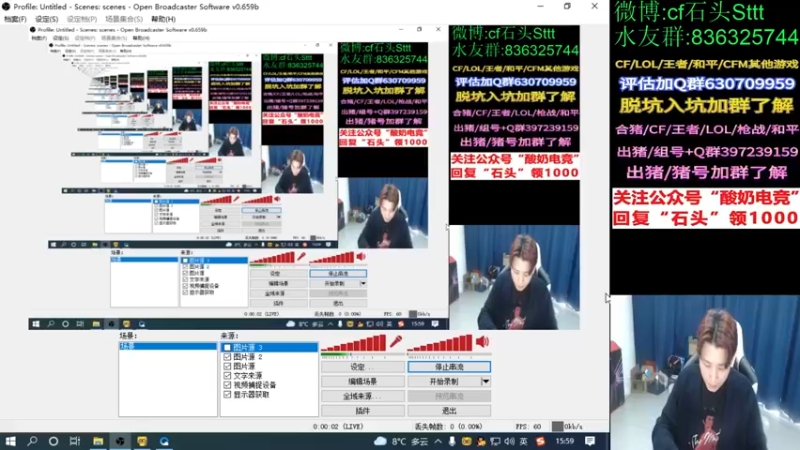The height and width of the screenshot is (450, 800).
Task: Open the yellow face app on taskbar
Action: click(142, 441)
